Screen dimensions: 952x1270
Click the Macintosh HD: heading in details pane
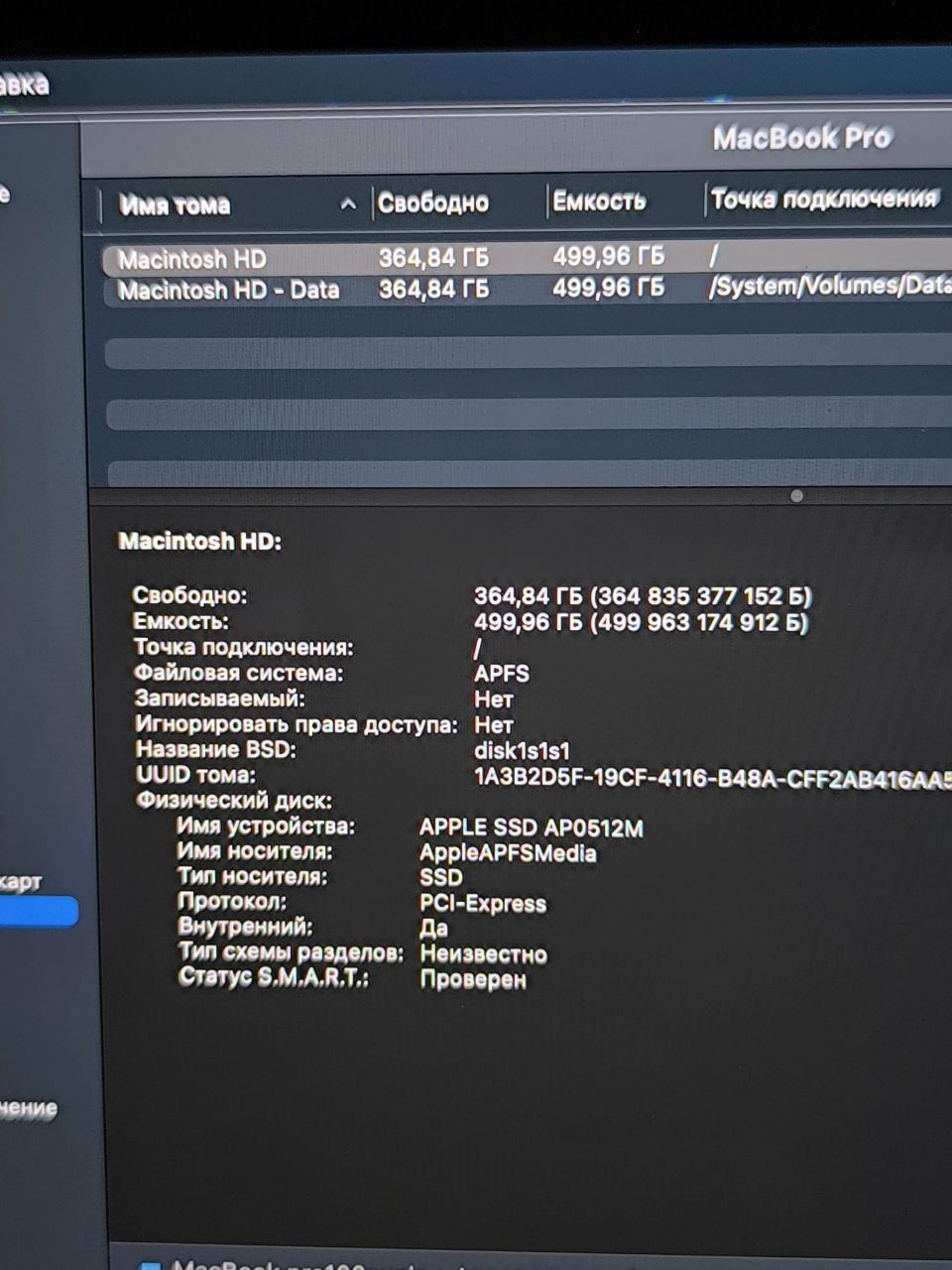199,541
